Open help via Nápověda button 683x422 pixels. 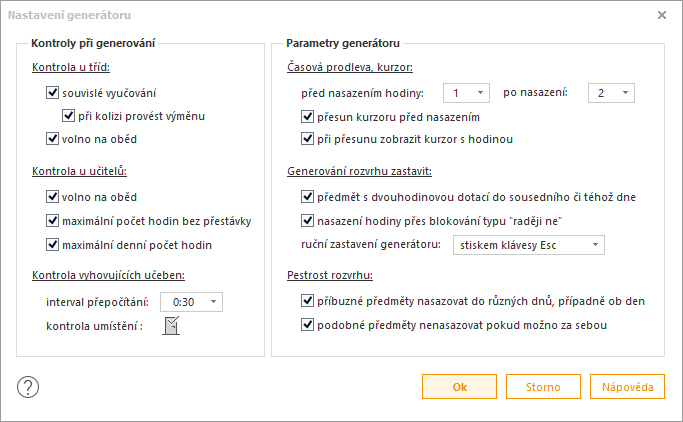[x=627, y=387]
